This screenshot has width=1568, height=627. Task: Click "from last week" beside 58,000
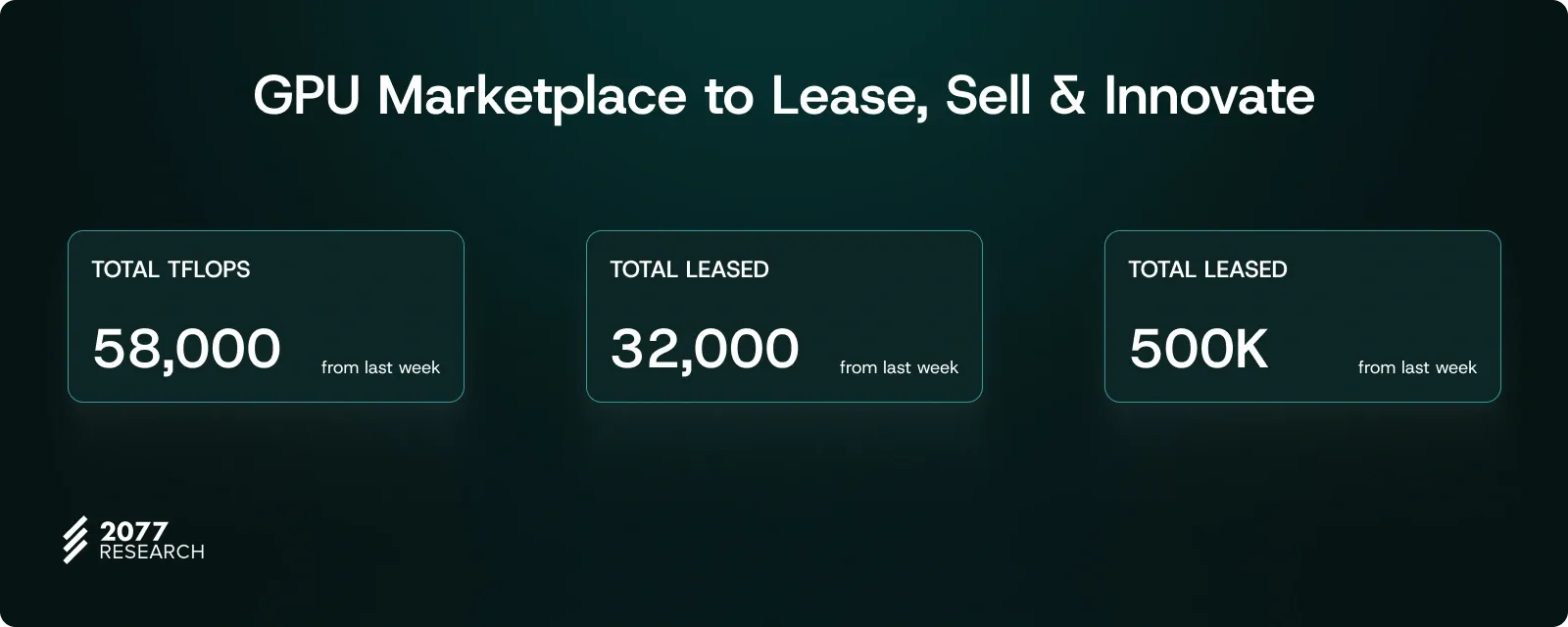[380, 367]
